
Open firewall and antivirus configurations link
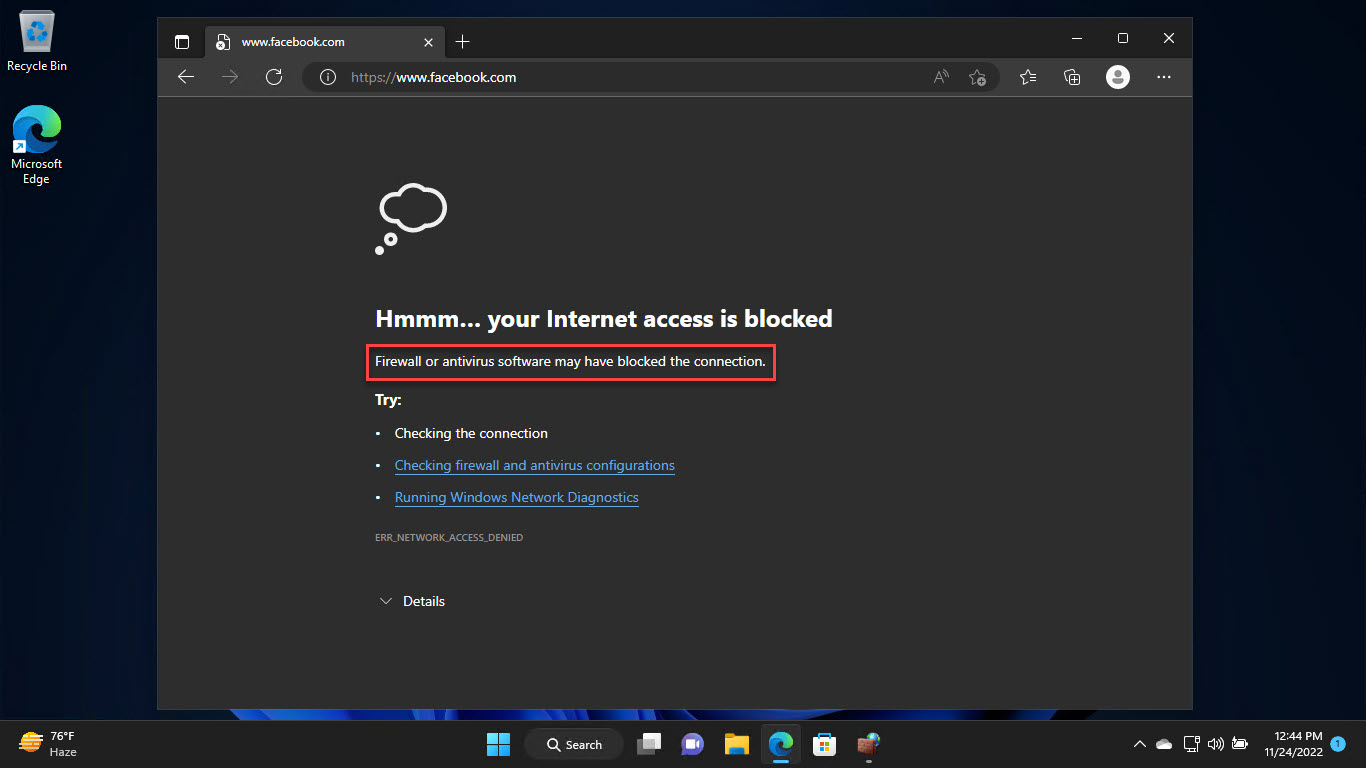[x=534, y=465]
